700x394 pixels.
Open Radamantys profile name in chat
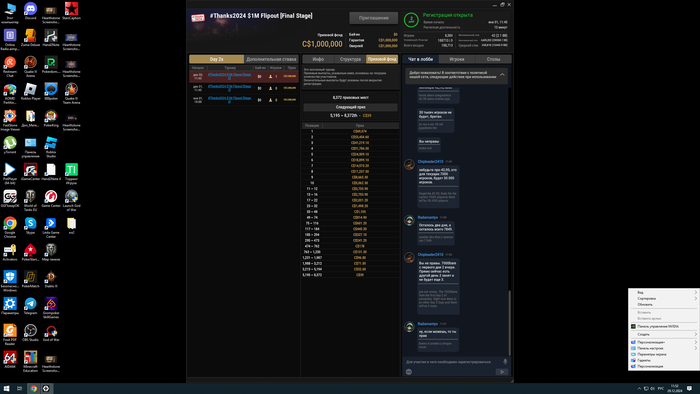click(428, 217)
